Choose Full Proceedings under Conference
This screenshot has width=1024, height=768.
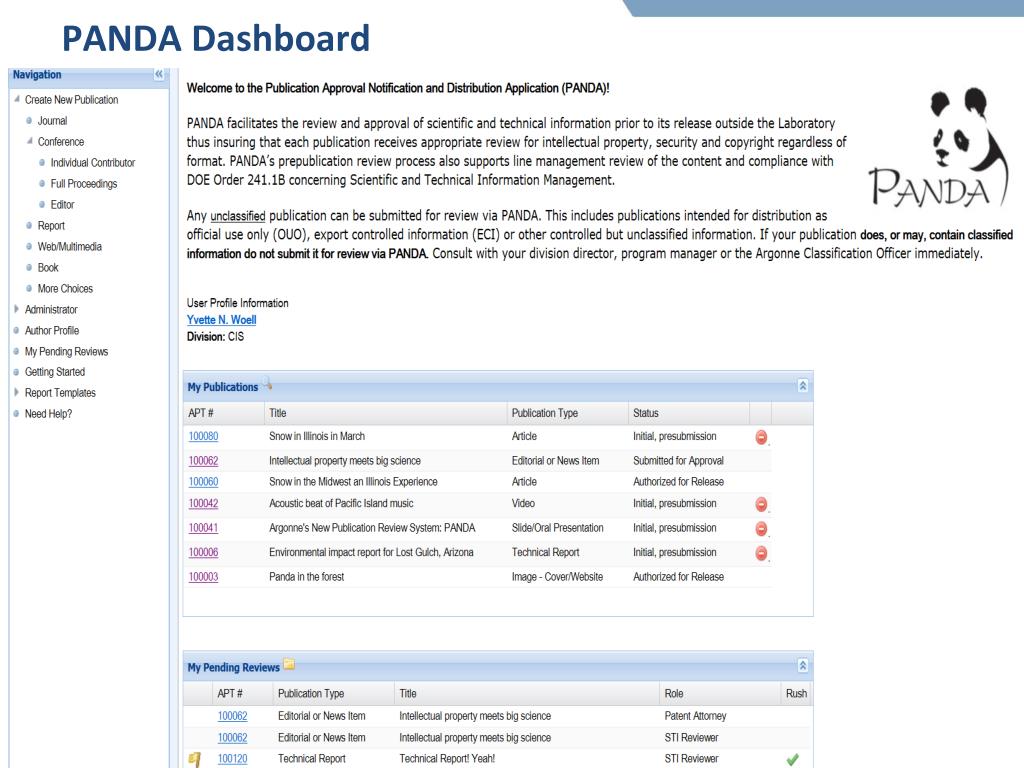click(x=84, y=184)
